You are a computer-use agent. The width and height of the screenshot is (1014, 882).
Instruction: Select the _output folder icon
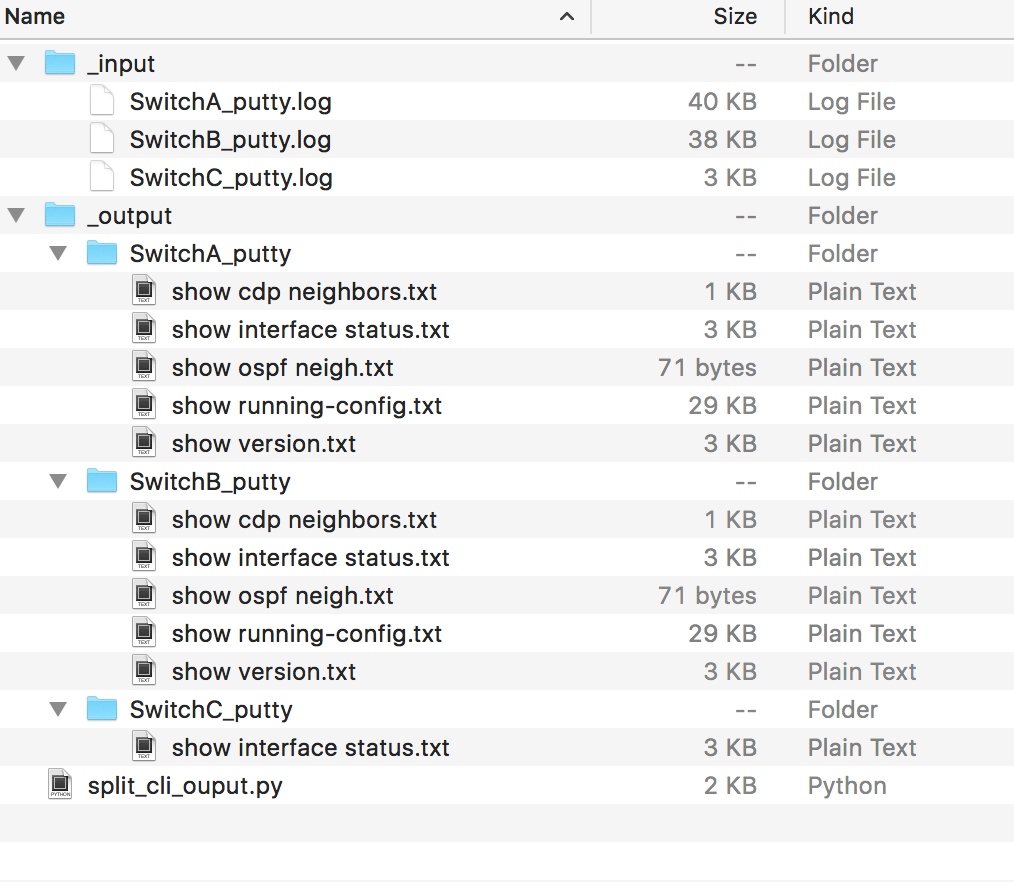pos(60,215)
